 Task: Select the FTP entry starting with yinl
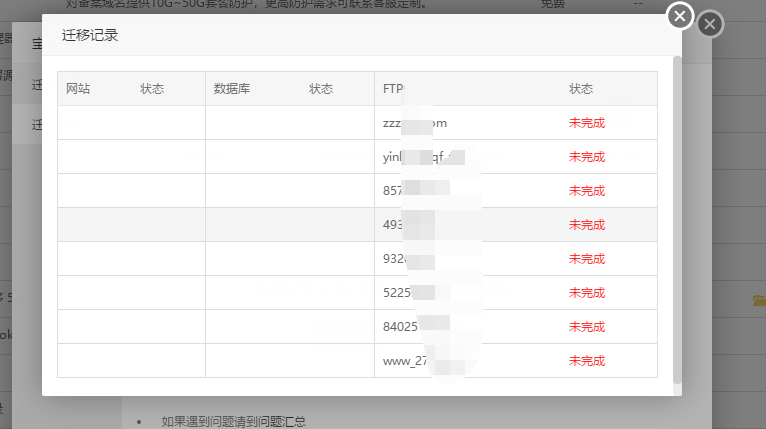pyautogui.click(x=424, y=157)
